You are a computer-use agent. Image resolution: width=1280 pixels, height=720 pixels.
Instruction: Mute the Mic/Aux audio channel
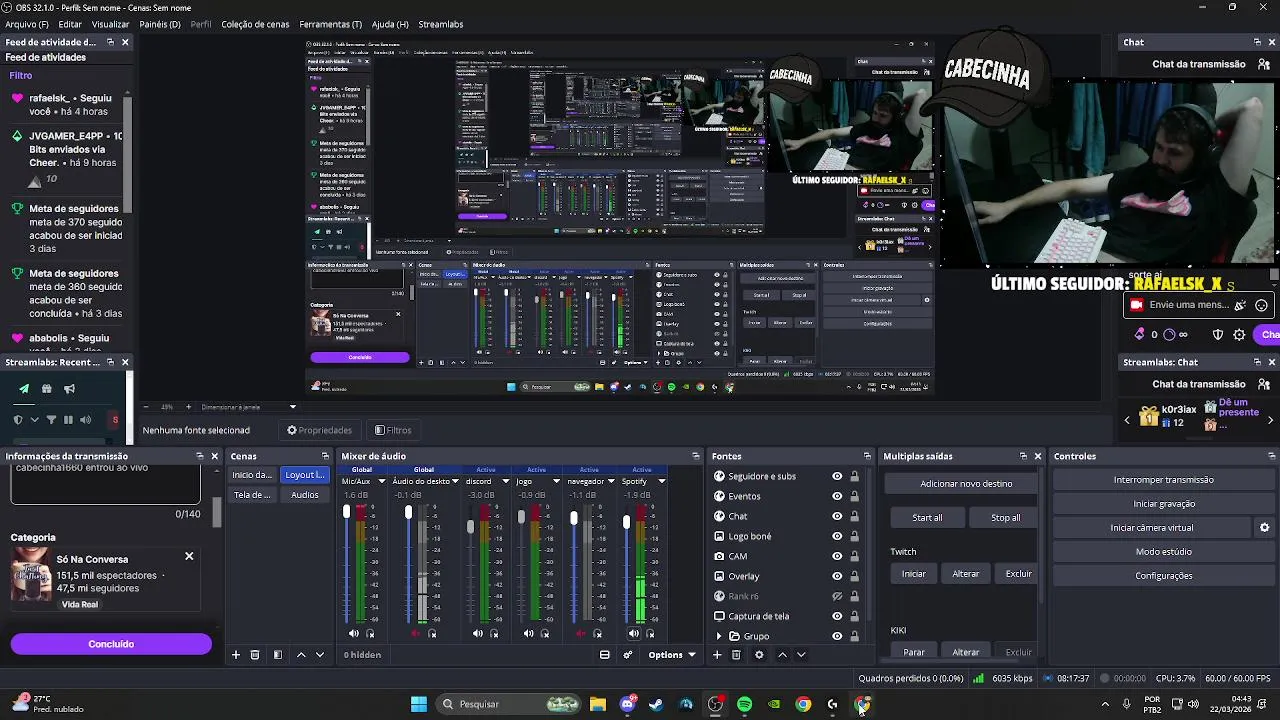(x=353, y=633)
